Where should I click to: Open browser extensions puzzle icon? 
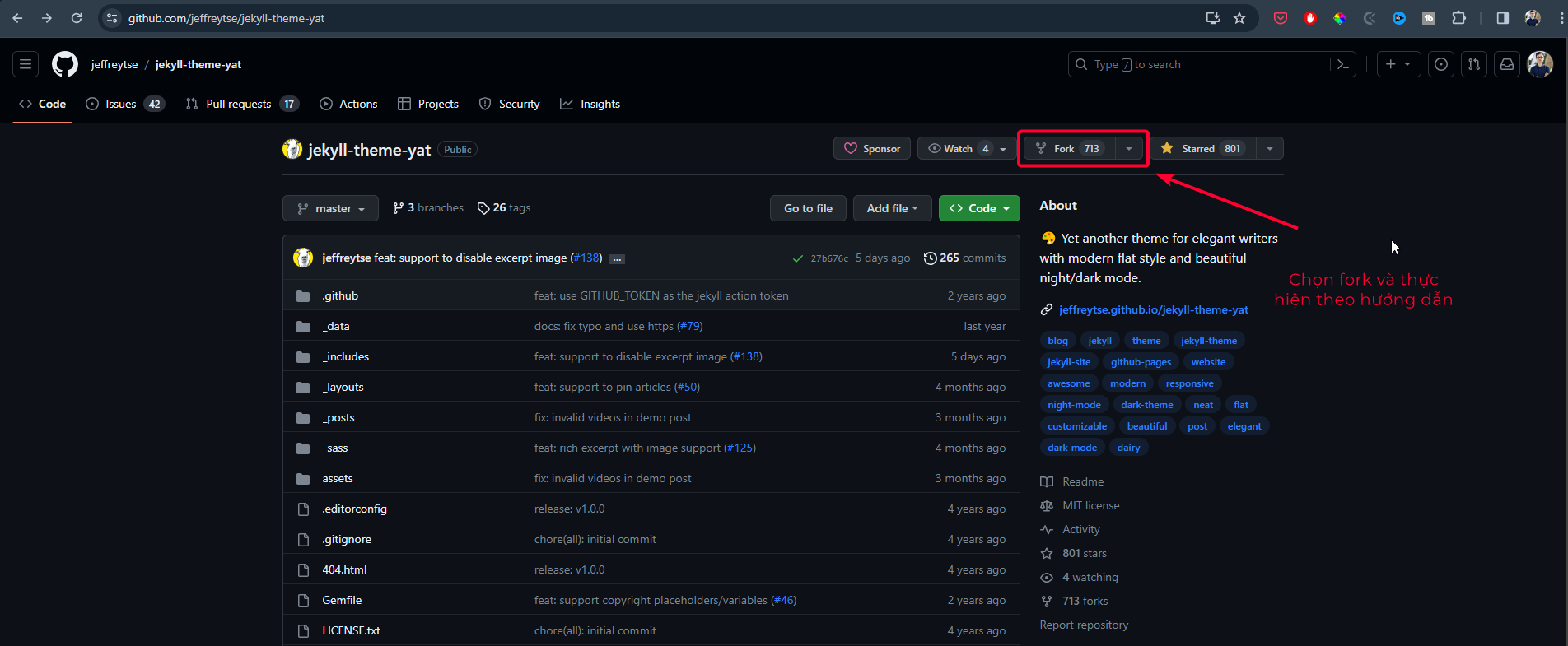pyautogui.click(x=1458, y=18)
